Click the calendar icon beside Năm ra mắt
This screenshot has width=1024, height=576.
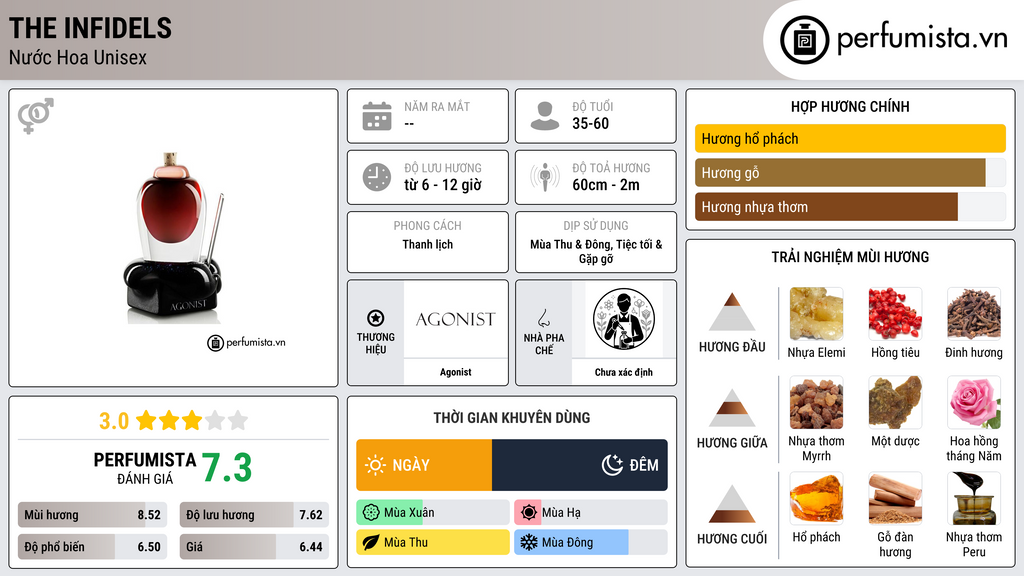377,116
